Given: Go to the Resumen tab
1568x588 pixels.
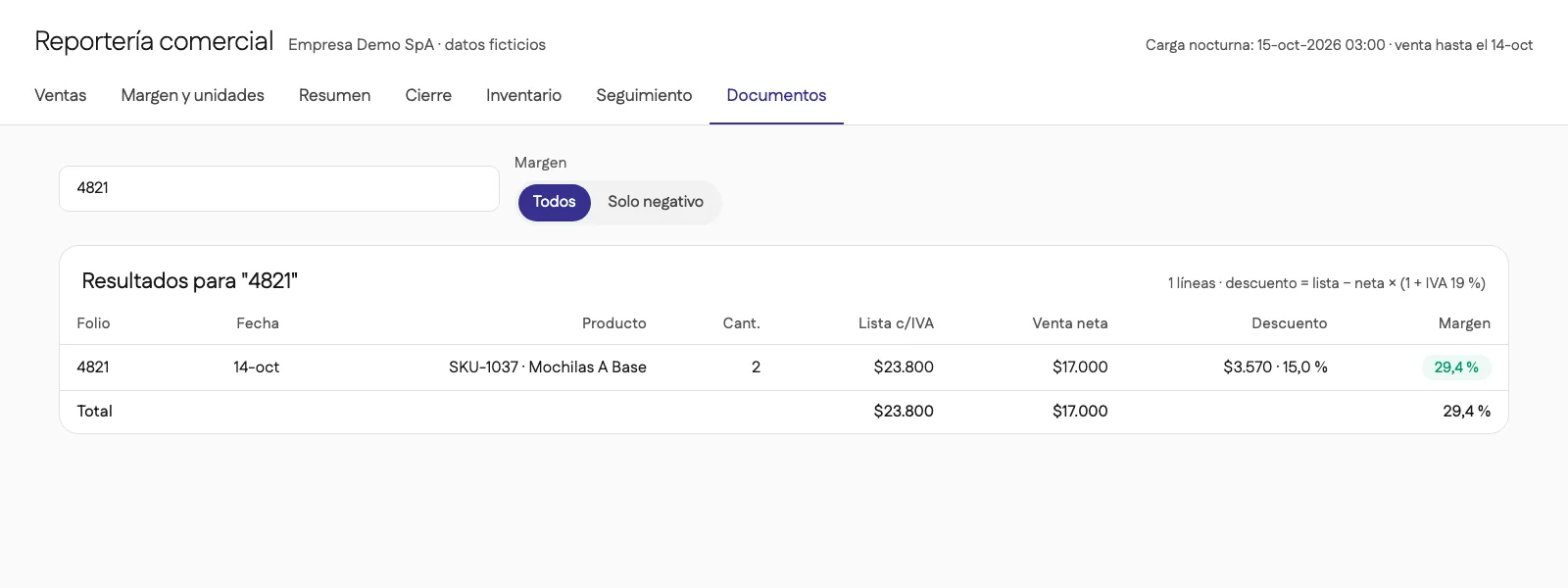Looking at the screenshot, I should pos(334,95).
